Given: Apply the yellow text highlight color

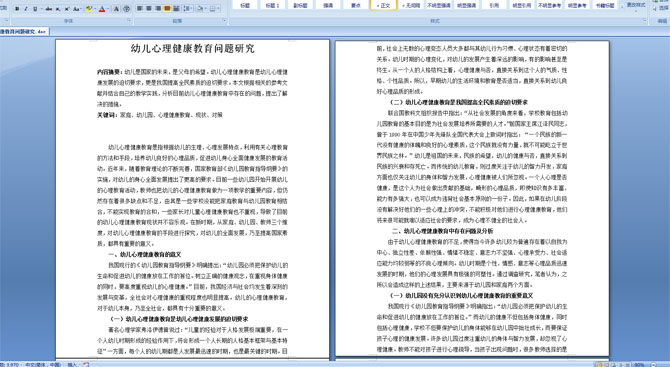Looking at the screenshot, I should (89, 9).
